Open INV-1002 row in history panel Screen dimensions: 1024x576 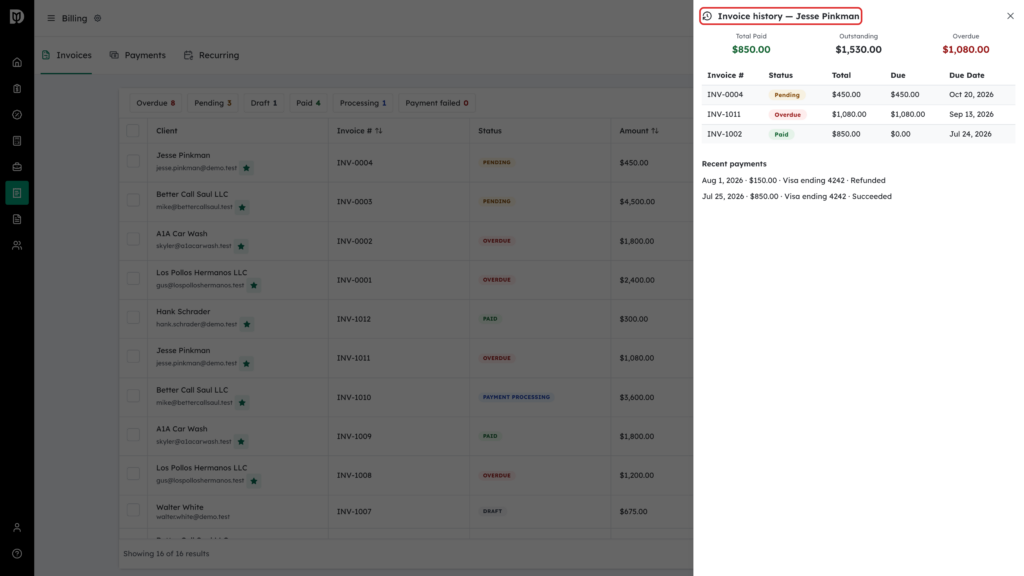(858, 134)
